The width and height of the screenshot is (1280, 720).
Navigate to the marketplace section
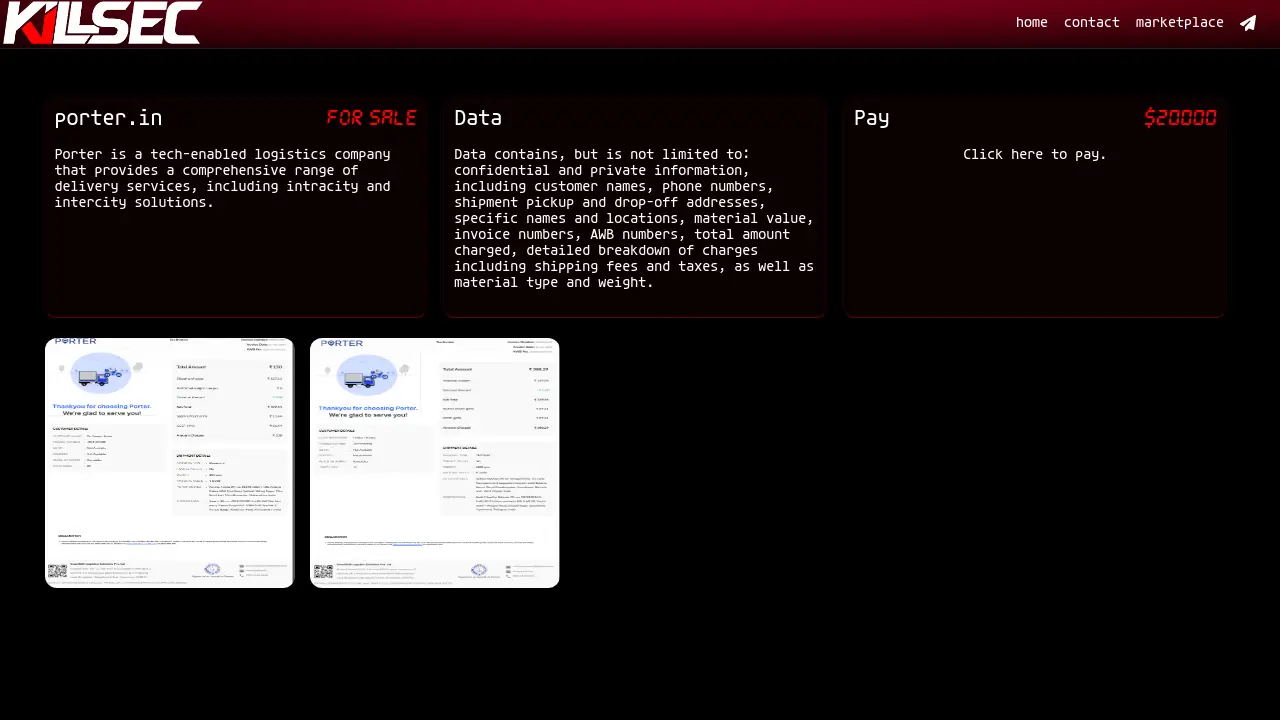[x=1179, y=23]
